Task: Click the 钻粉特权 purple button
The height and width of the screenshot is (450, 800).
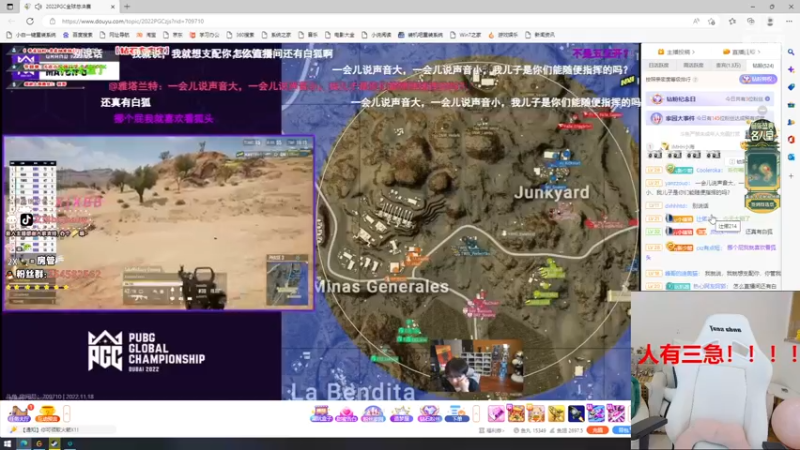Action: pyautogui.click(x=758, y=79)
